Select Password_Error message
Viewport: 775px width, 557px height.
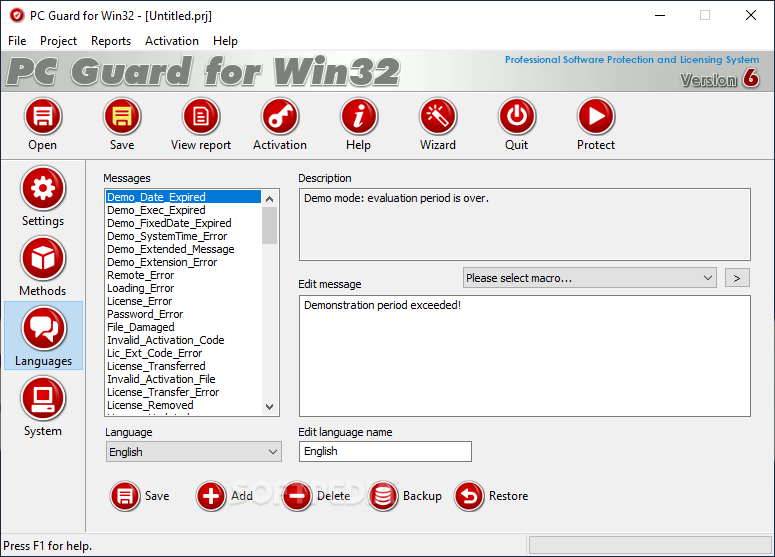coord(183,314)
